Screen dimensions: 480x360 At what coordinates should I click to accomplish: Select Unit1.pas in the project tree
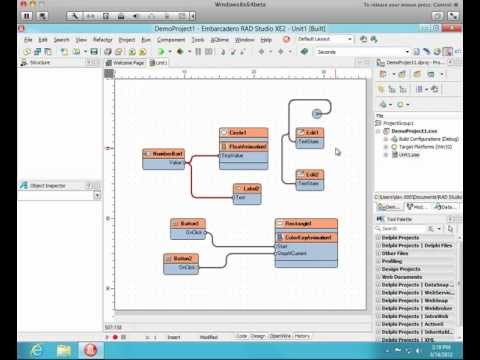tap(409, 155)
